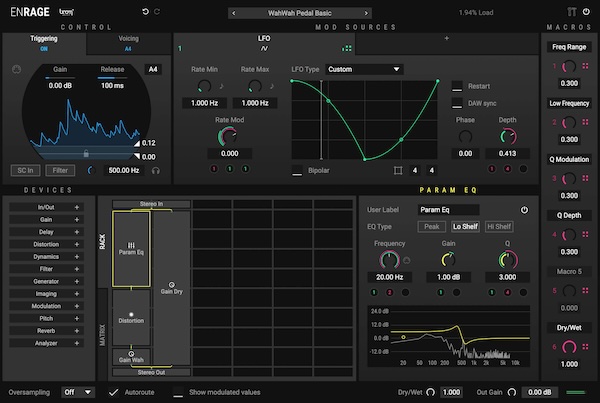The width and height of the screenshot is (600, 403).
Task: Click the palette icon in Triggering panel
Action: point(16,69)
